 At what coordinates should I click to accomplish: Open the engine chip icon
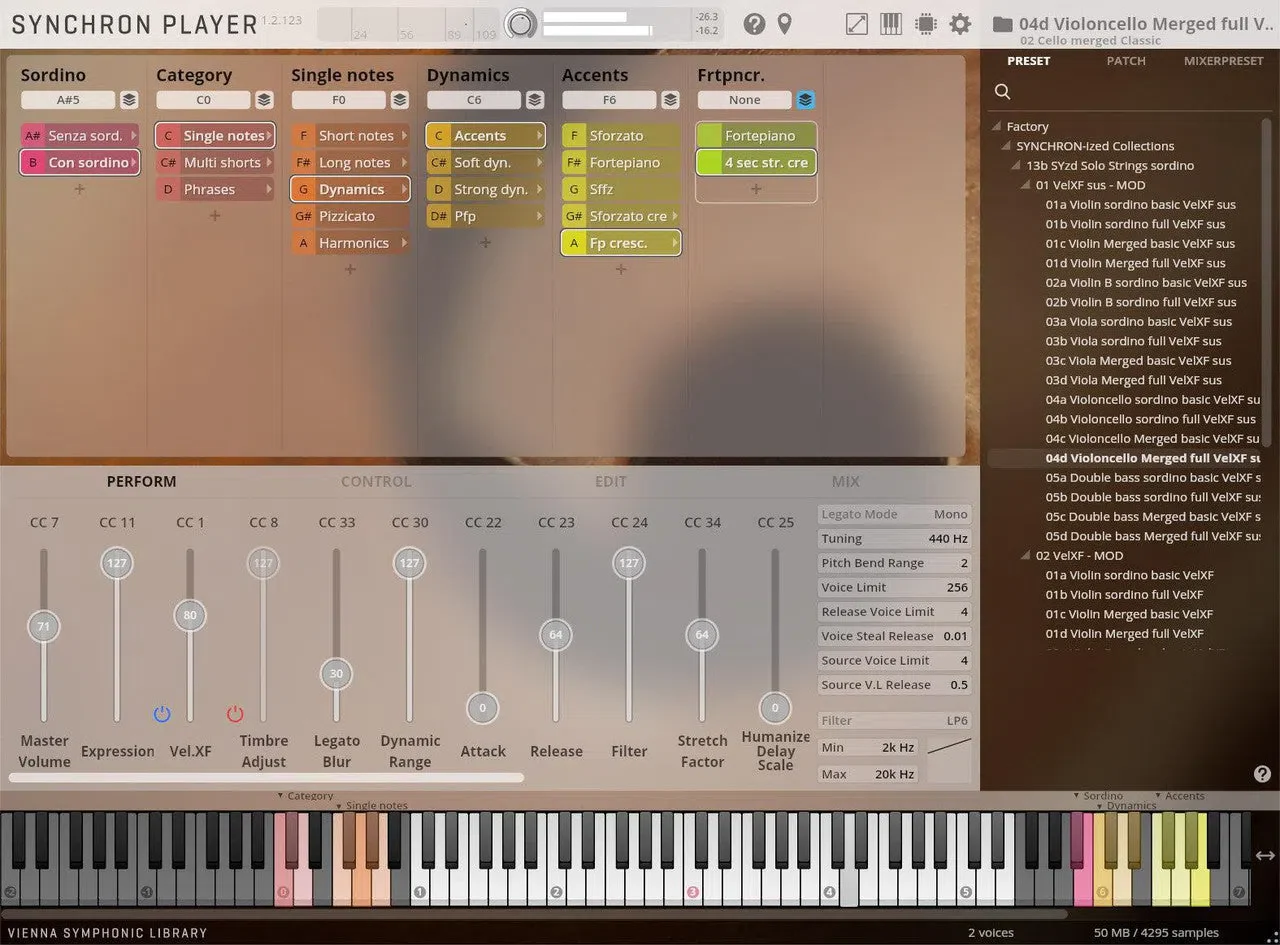pos(925,24)
